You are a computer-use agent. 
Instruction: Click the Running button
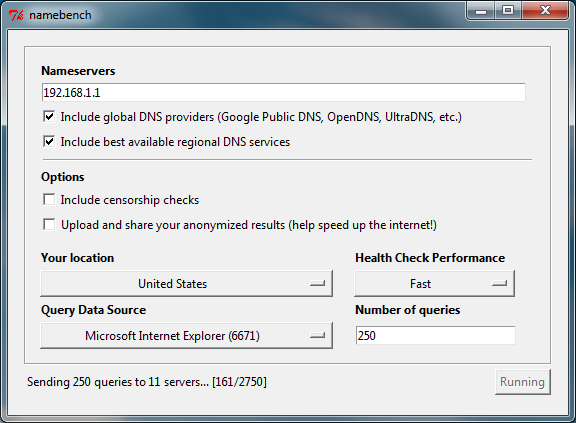pyautogui.click(x=522, y=382)
